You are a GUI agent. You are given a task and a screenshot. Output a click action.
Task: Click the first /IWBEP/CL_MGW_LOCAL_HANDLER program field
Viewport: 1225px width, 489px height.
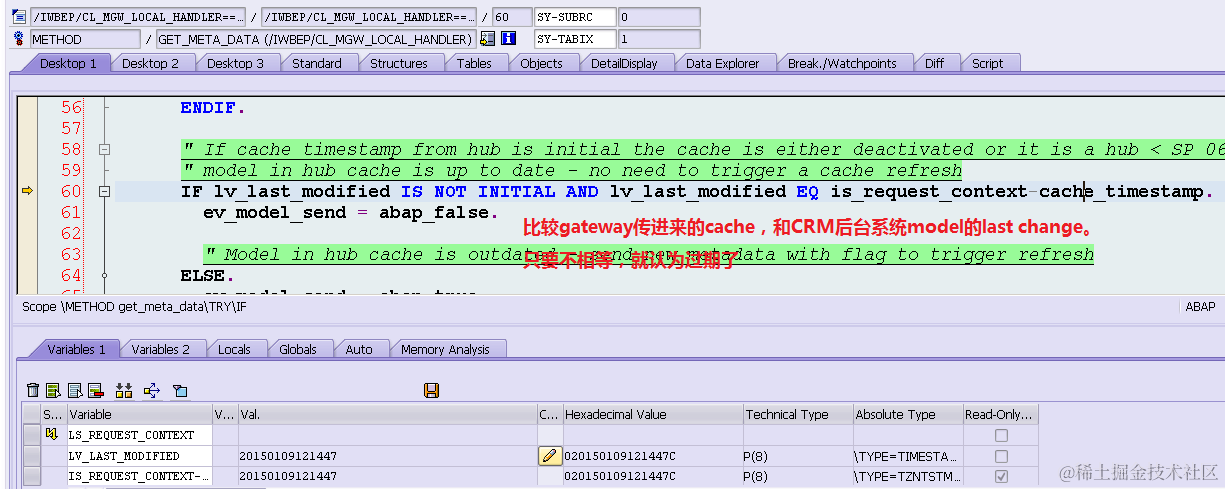pos(138,17)
